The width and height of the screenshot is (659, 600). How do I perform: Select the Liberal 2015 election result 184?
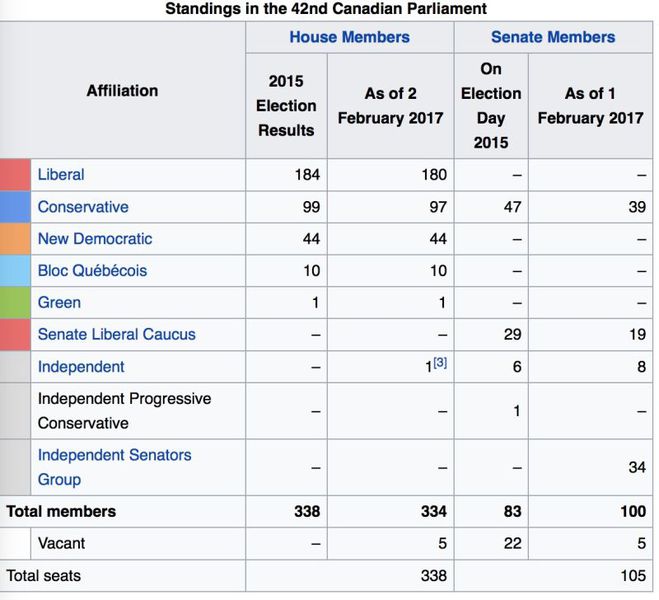click(x=307, y=175)
